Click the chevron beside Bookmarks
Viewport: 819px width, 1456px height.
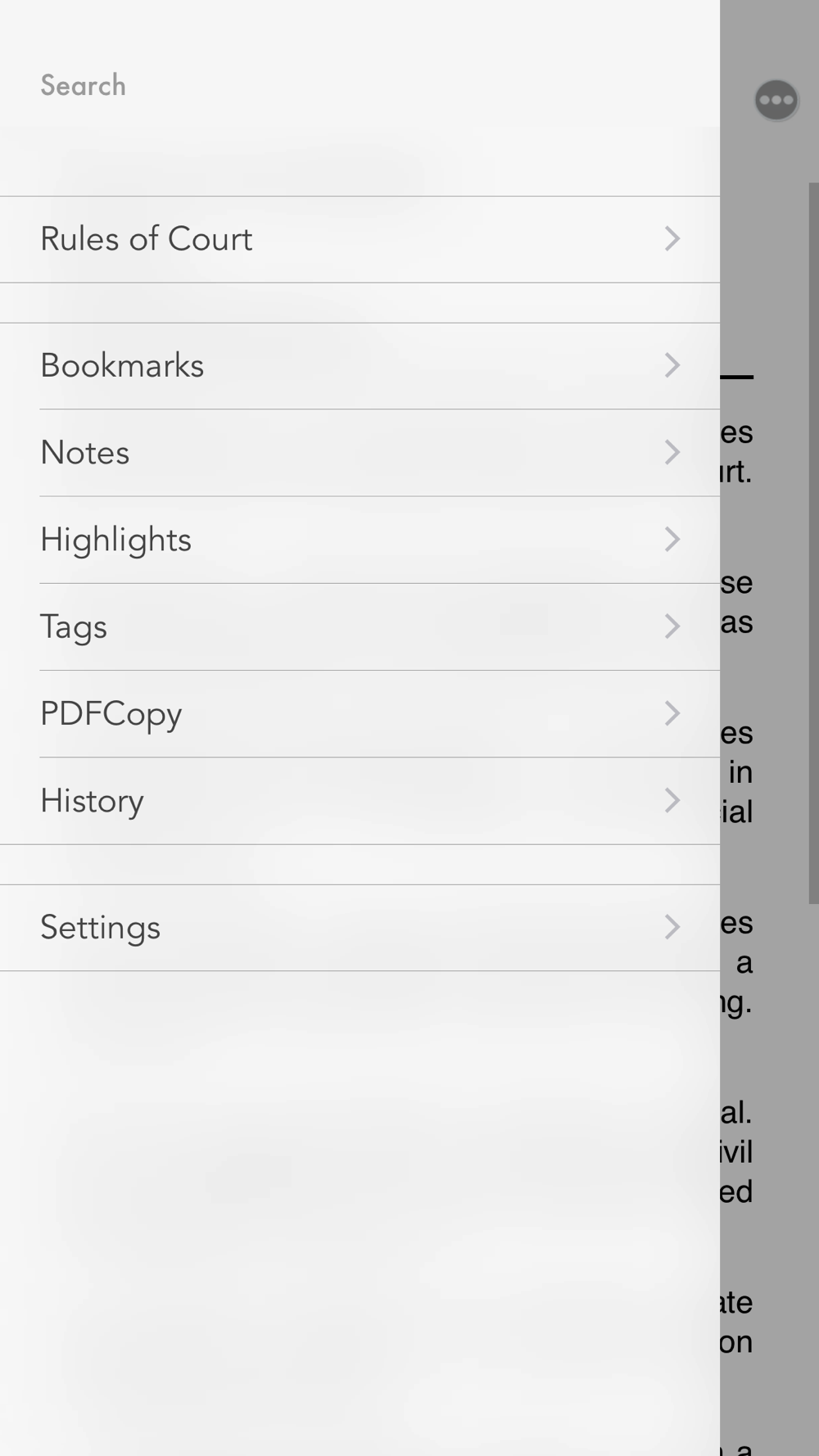point(672,365)
